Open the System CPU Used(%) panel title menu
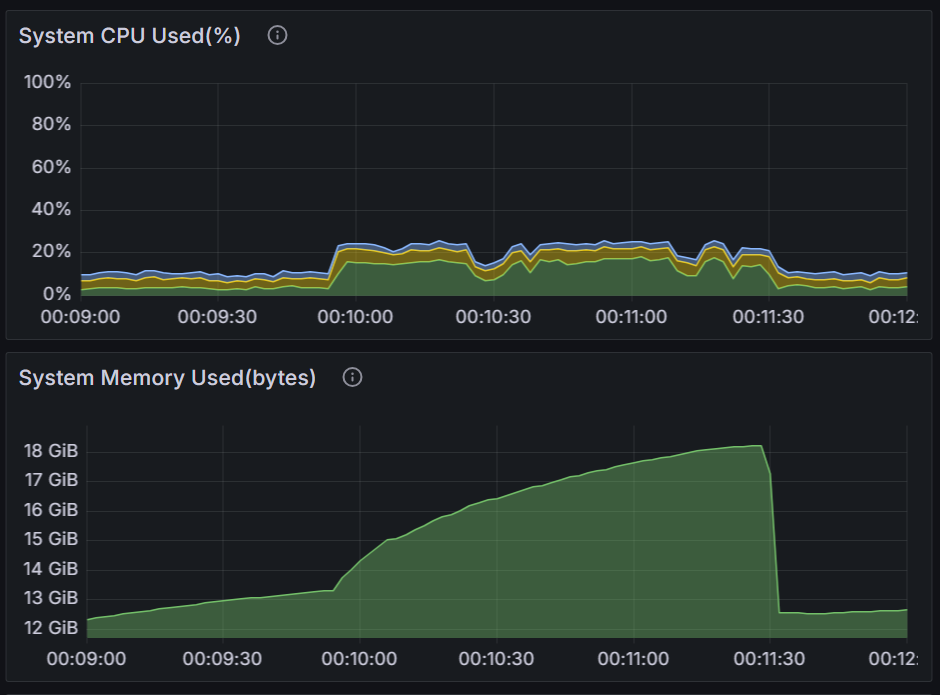Screen dimensions: 940x695 (130, 36)
